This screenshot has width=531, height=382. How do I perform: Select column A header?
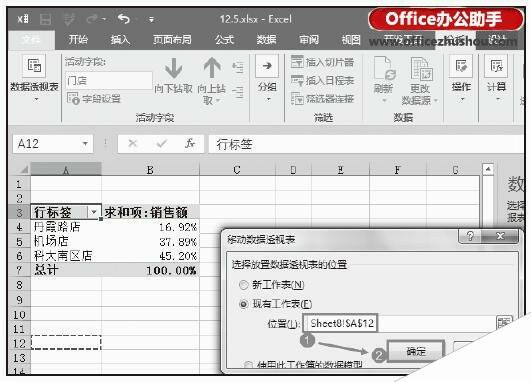(x=66, y=169)
